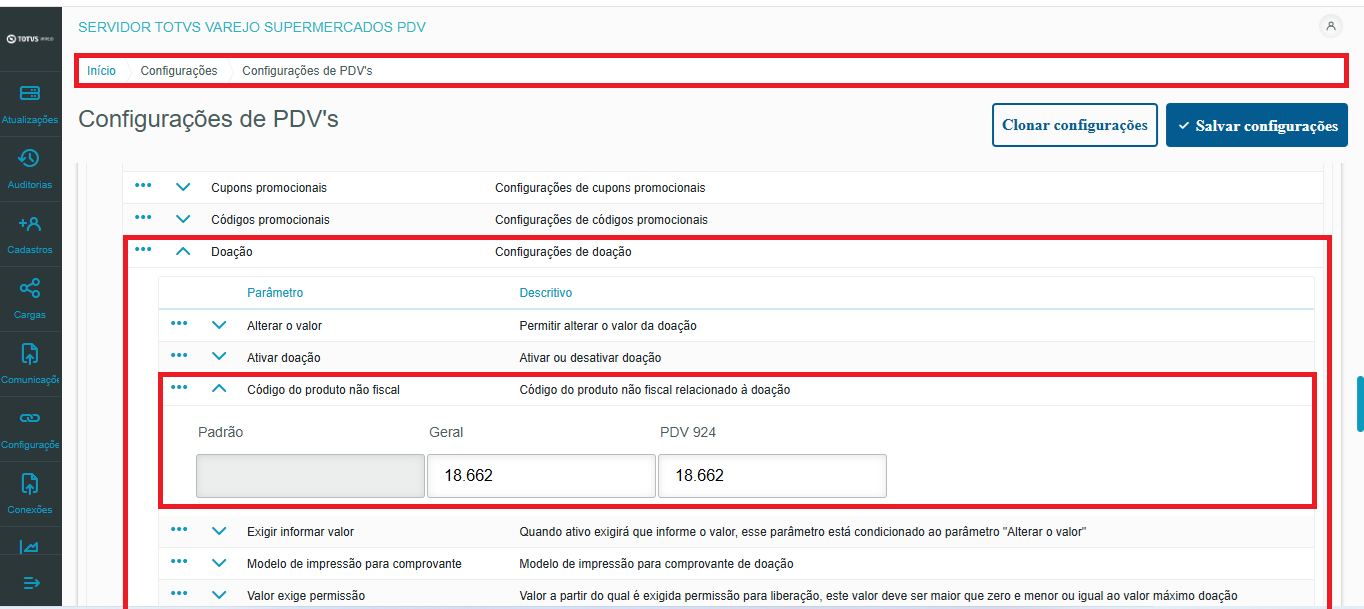This screenshot has height=609, width=1364.
Task: Expand Ativar doação parameter
Action: [219, 357]
